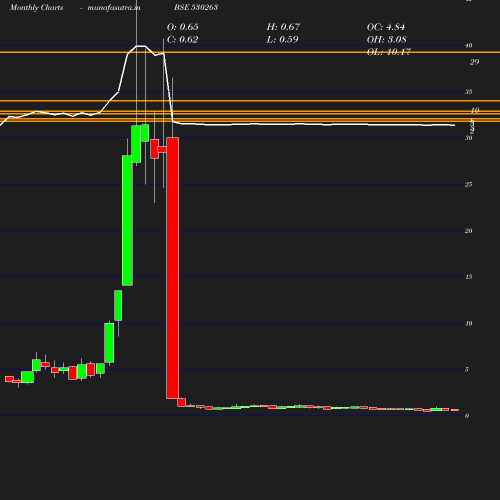Select the high value "H: 0.67"
Screen dimensions: 500x500
coord(283,27)
